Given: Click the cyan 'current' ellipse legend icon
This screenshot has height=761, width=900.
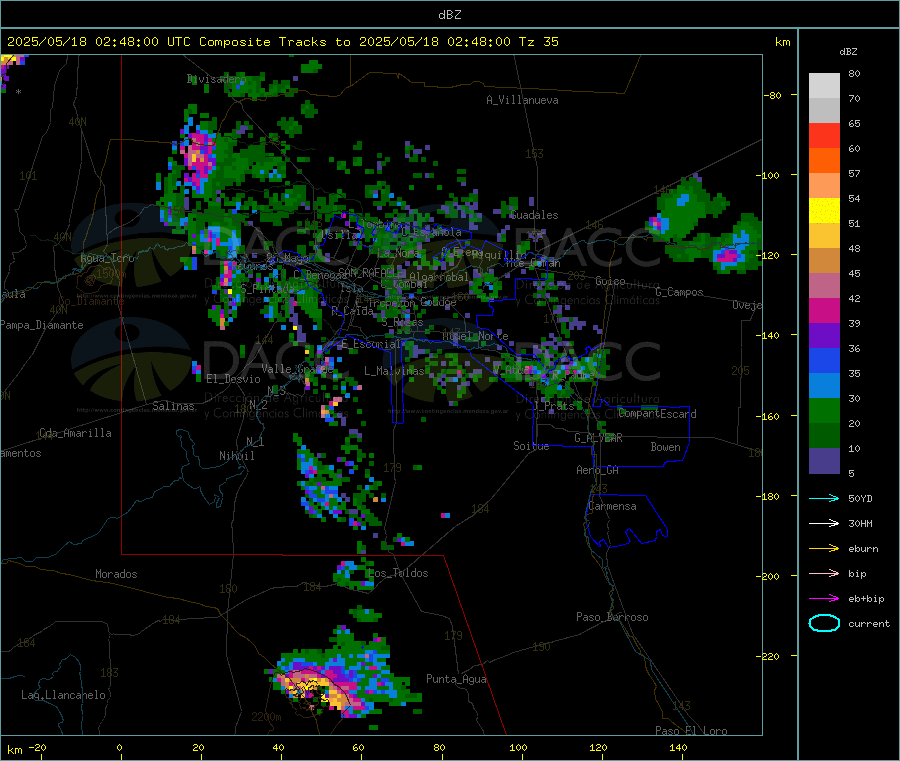Looking at the screenshot, I should [x=824, y=623].
